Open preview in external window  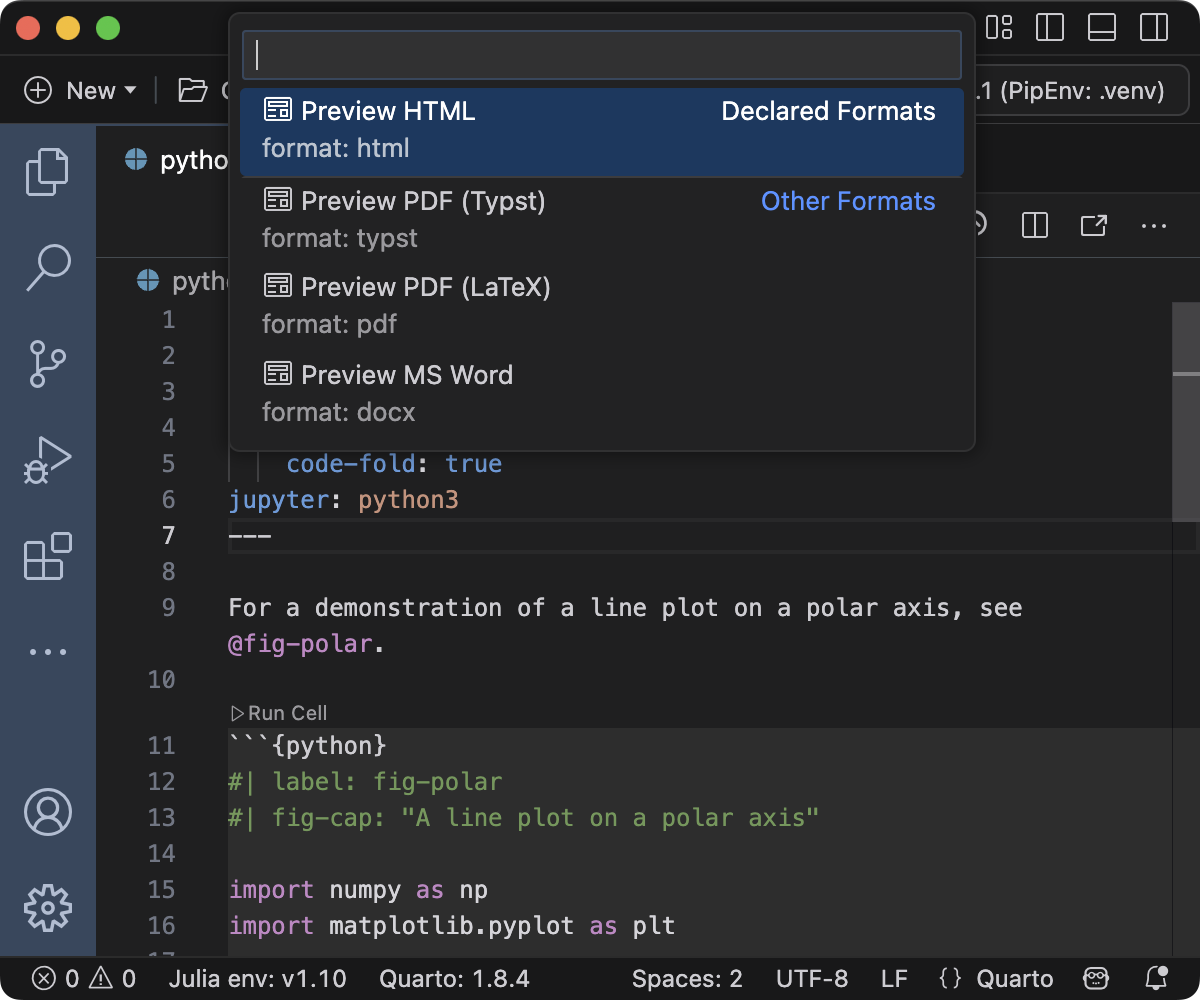pos(1094,225)
